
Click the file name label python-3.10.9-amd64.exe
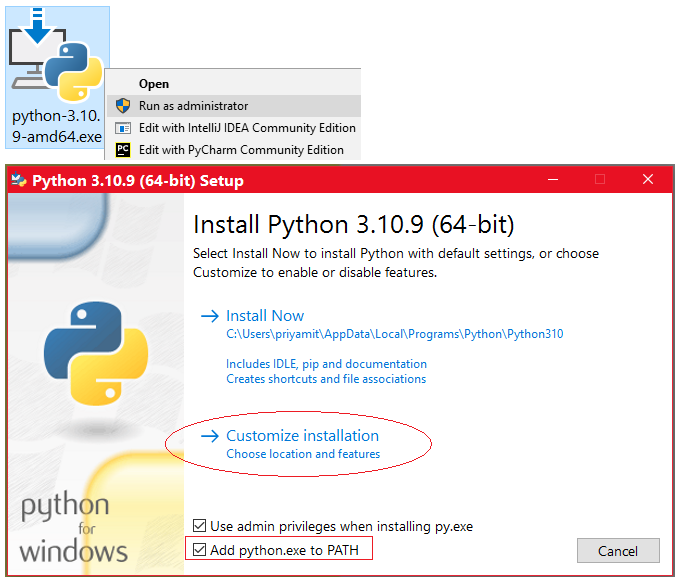coord(57,126)
